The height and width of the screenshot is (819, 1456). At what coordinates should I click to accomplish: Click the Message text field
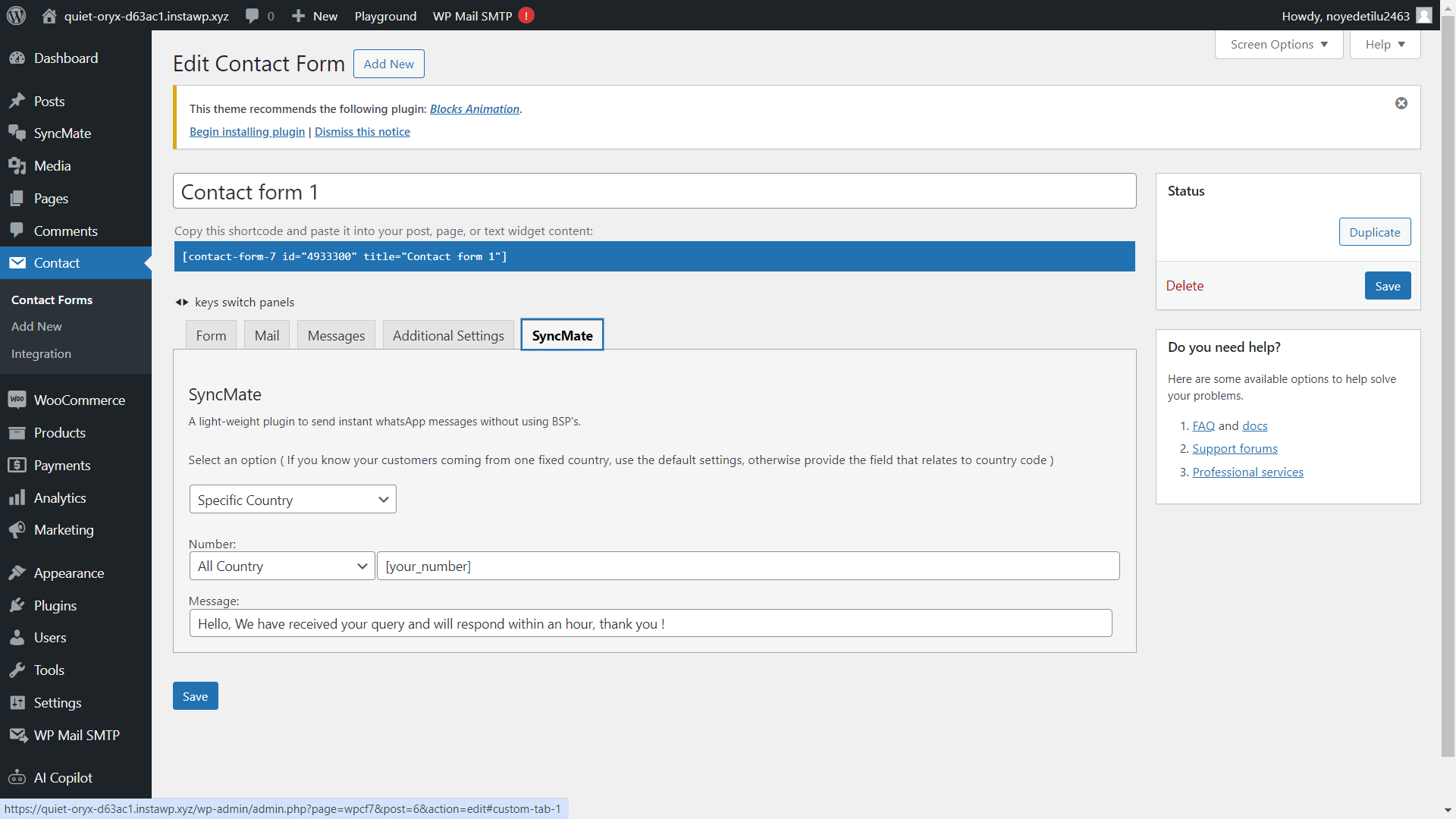(650, 623)
